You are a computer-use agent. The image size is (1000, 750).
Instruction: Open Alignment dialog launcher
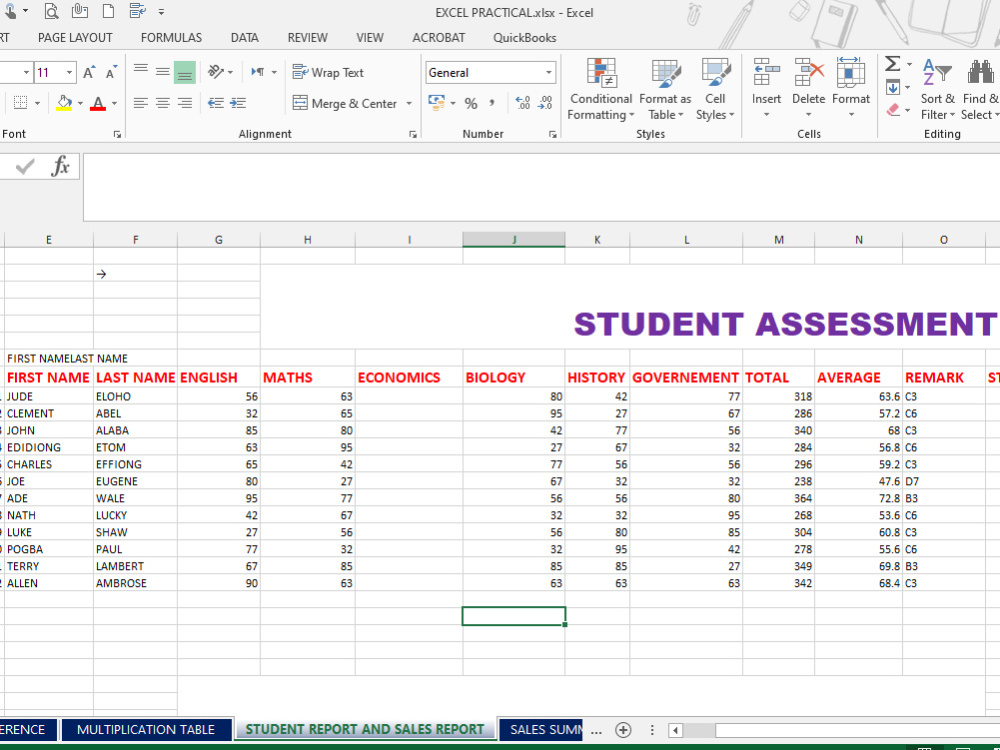click(x=413, y=134)
